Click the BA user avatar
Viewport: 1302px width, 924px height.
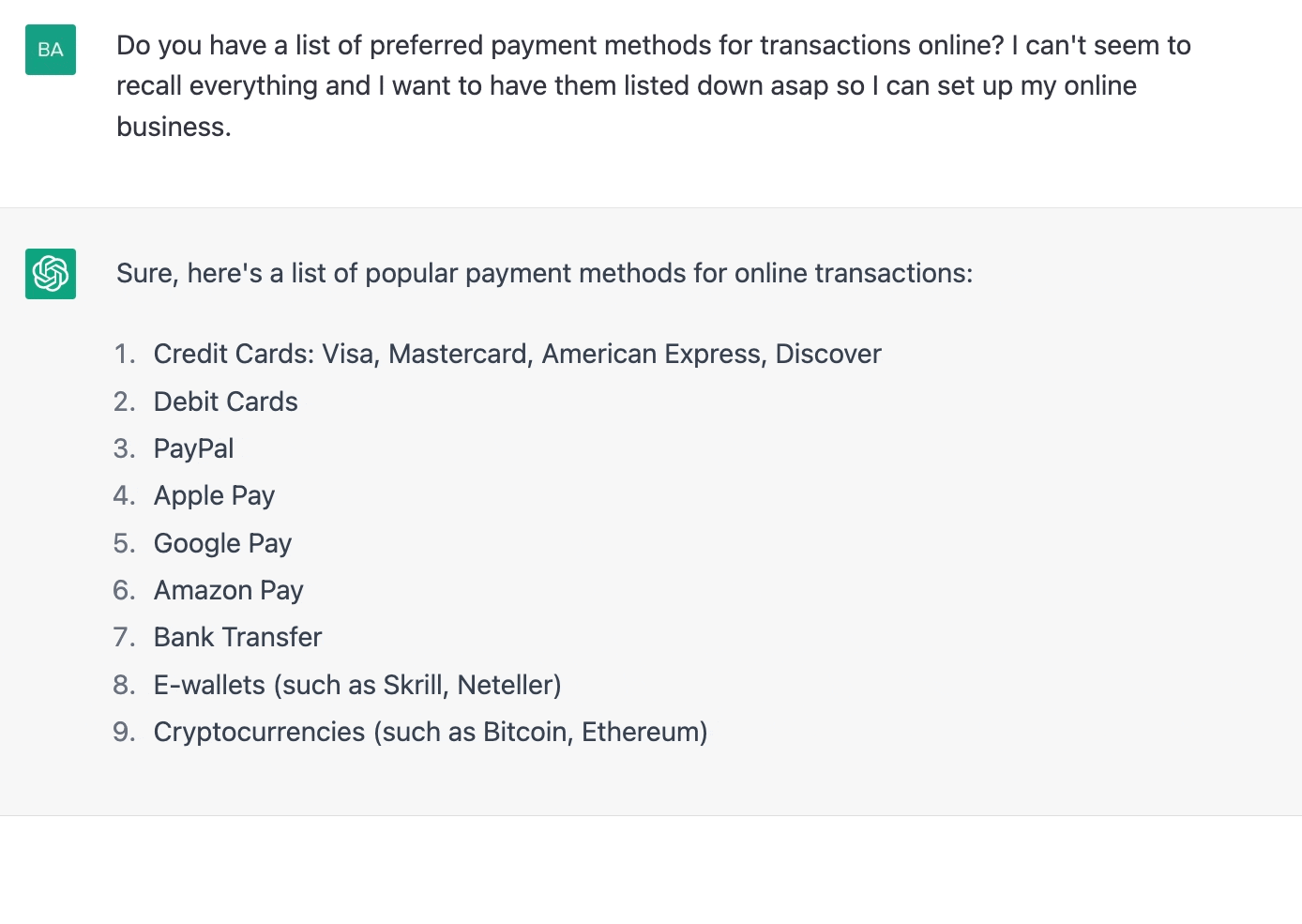51,50
